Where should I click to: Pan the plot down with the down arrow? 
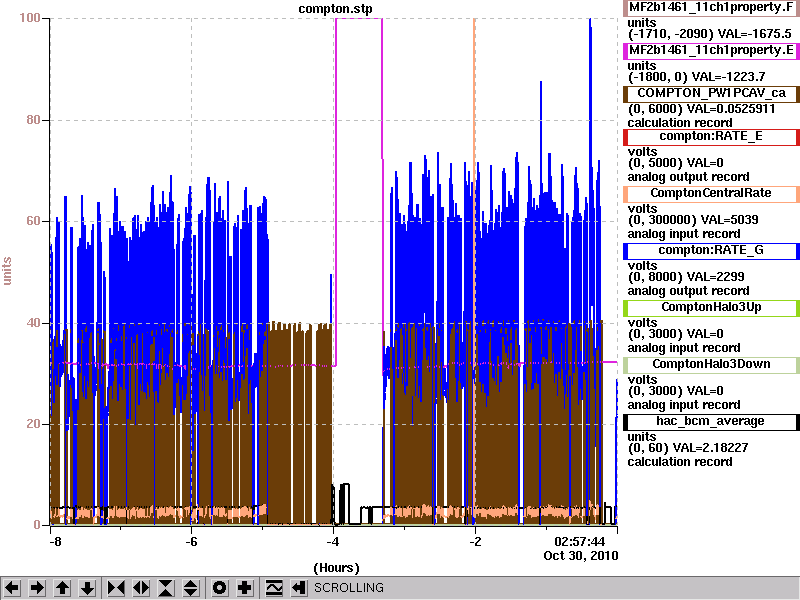point(87,588)
